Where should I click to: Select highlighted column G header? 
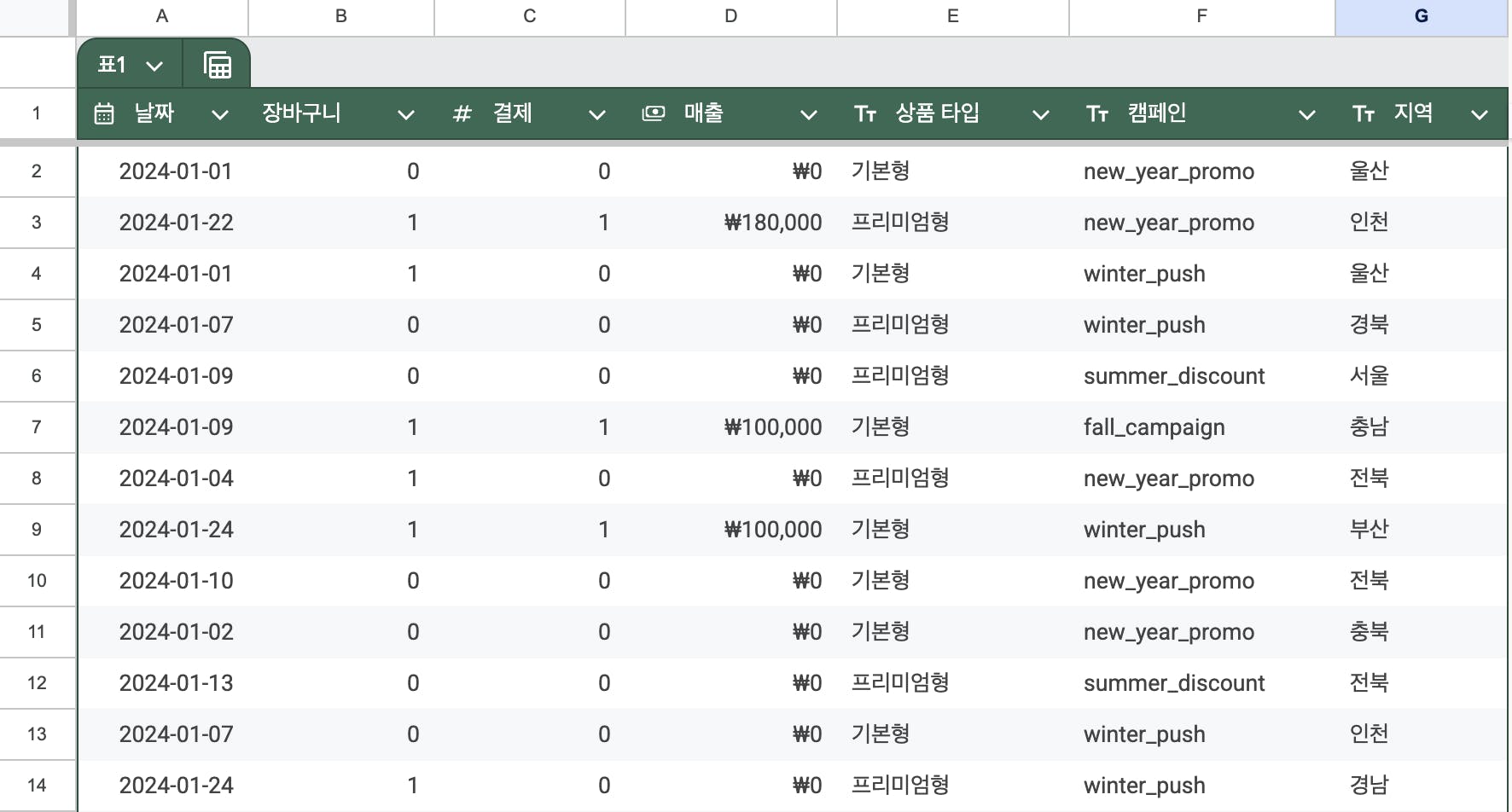coord(1422,17)
